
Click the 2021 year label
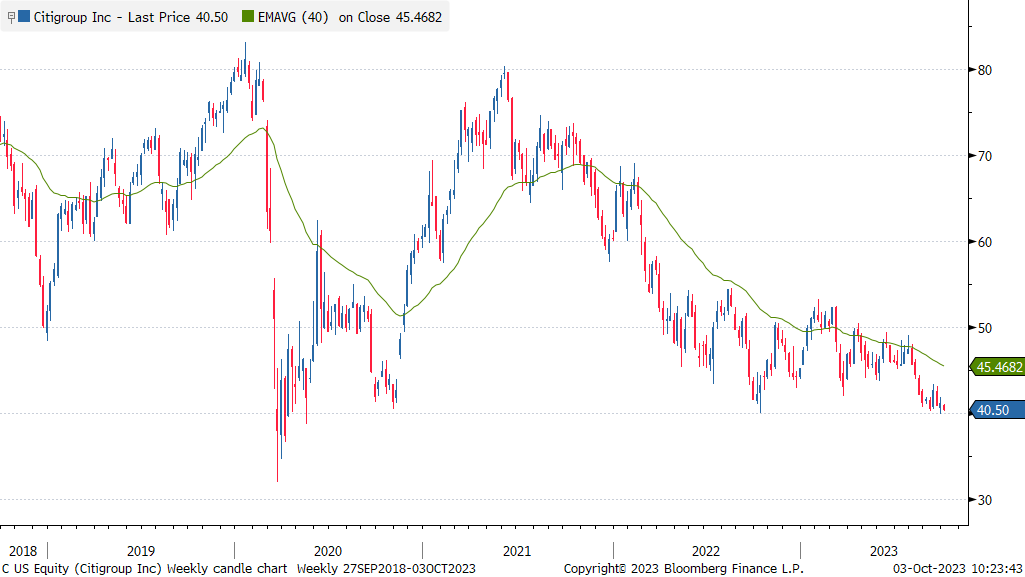(x=516, y=551)
